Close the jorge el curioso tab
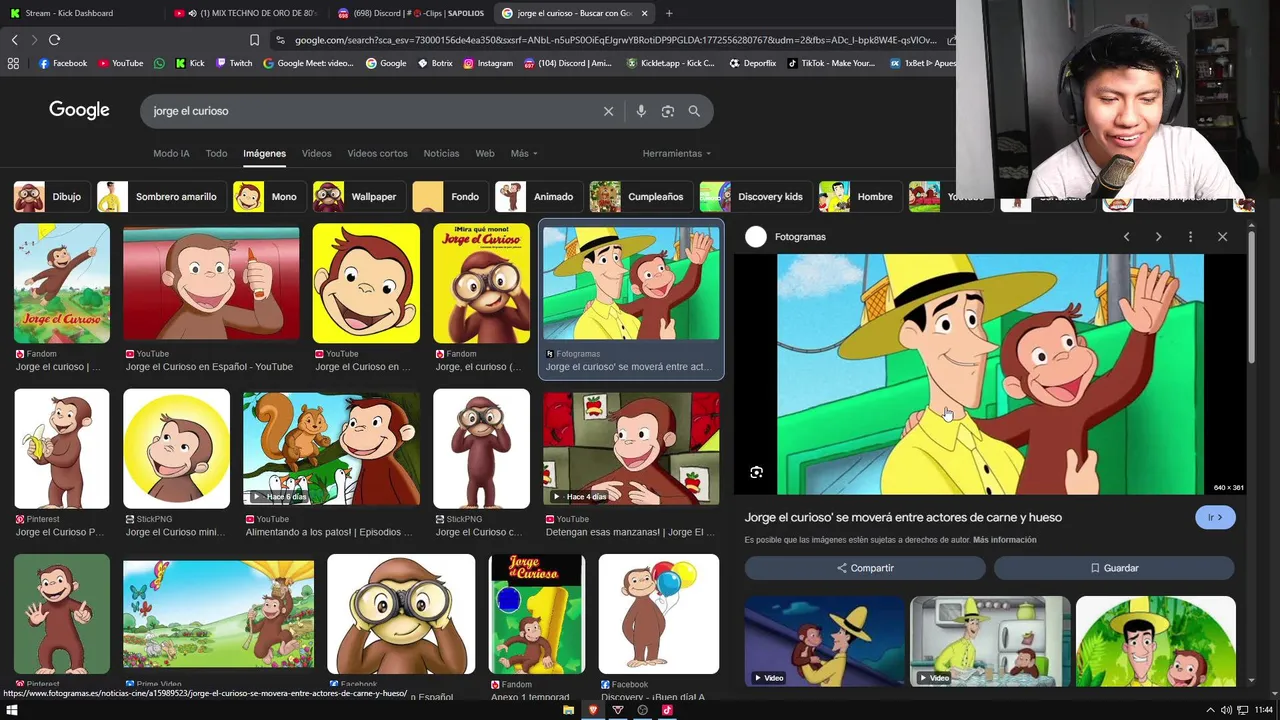Viewport: 1280px width, 720px height. pos(644,13)
